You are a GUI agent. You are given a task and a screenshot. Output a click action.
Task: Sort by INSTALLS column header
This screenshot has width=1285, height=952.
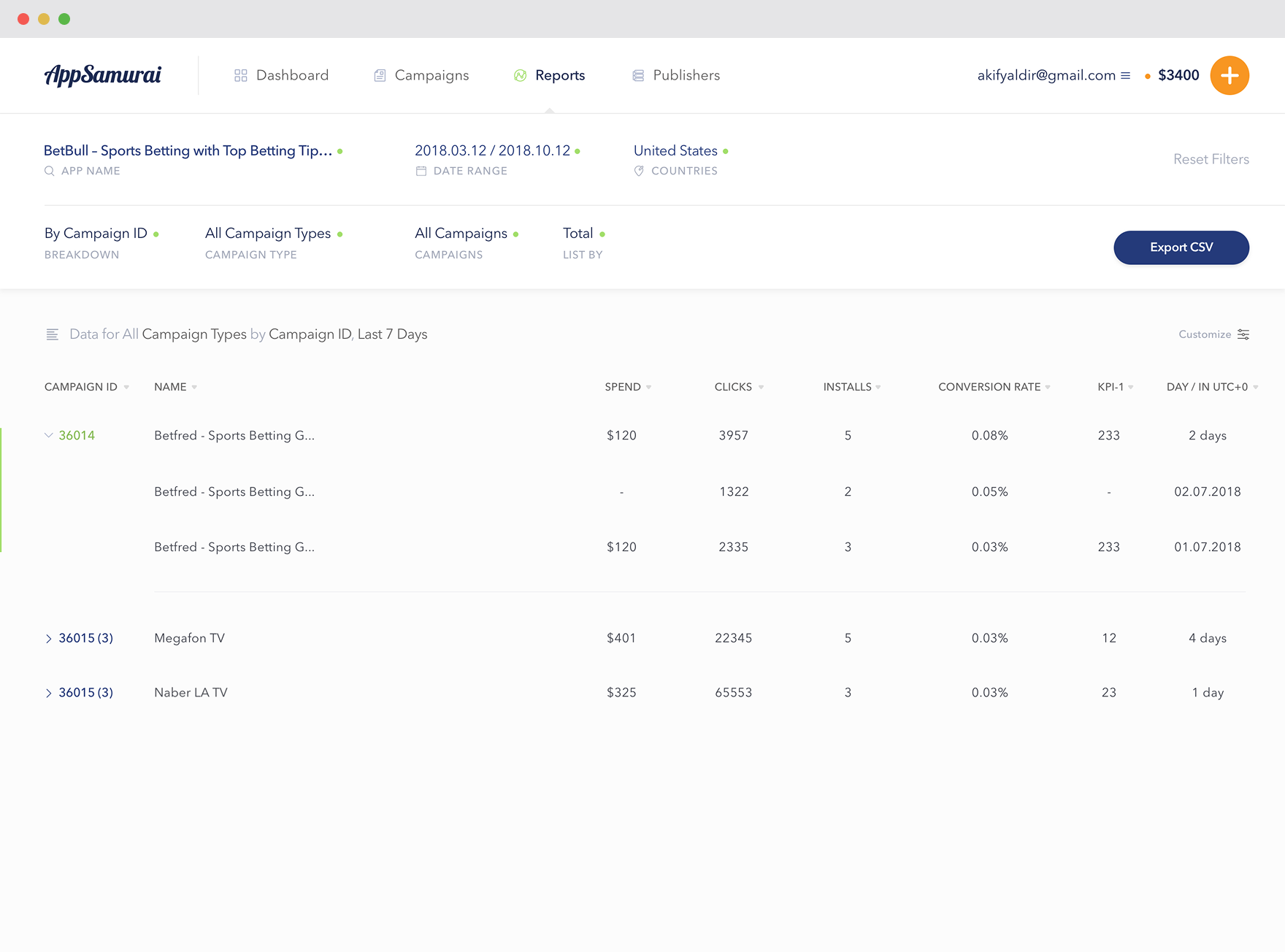pos(852,387)
